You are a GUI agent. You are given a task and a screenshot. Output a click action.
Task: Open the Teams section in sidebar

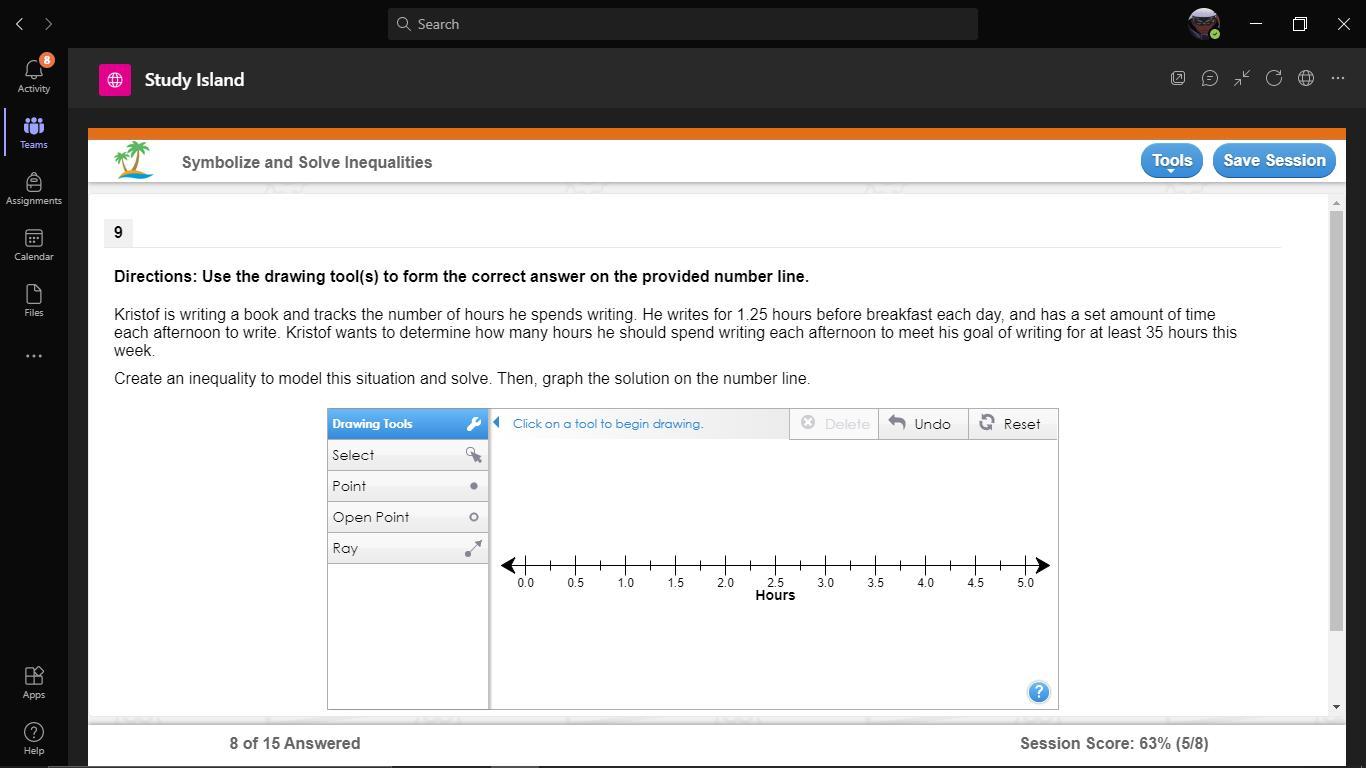click(x=34, y=132)
